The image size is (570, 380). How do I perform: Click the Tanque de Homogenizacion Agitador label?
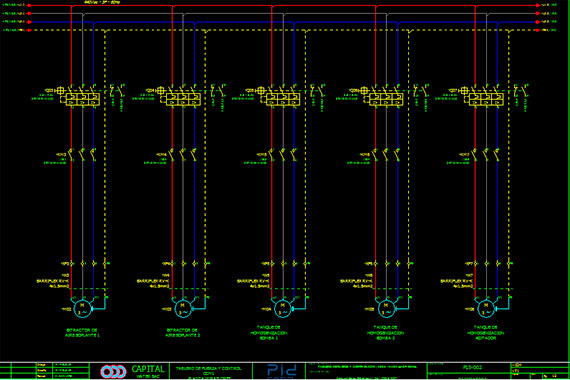[485, 333]
